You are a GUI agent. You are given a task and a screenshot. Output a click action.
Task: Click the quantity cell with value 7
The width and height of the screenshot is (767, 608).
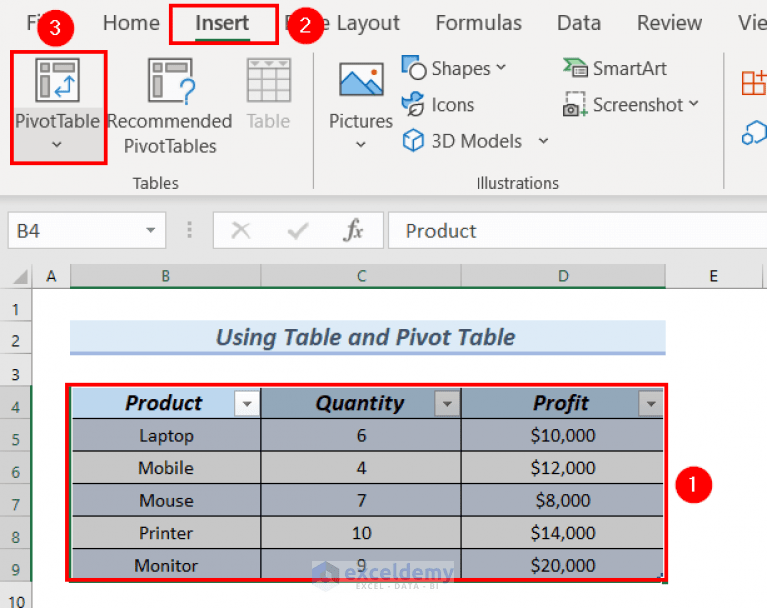[x=361, y=500]
